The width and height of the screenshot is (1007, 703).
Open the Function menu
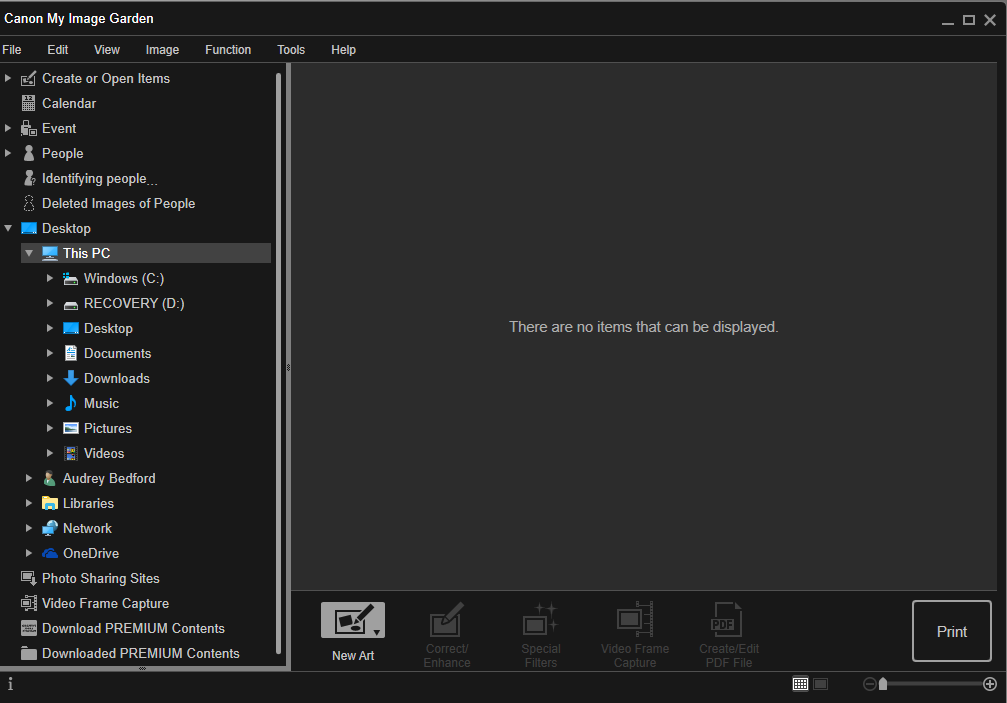tap(228, 49)
